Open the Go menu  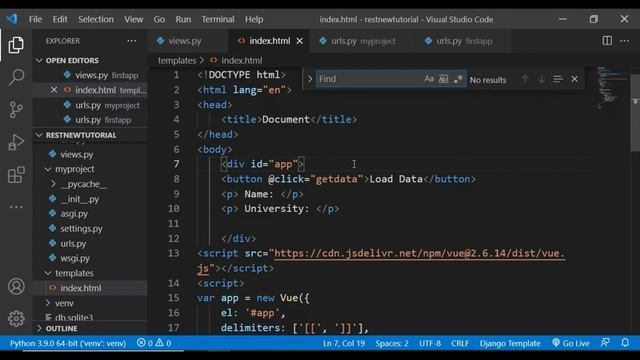tap(159, 19)
